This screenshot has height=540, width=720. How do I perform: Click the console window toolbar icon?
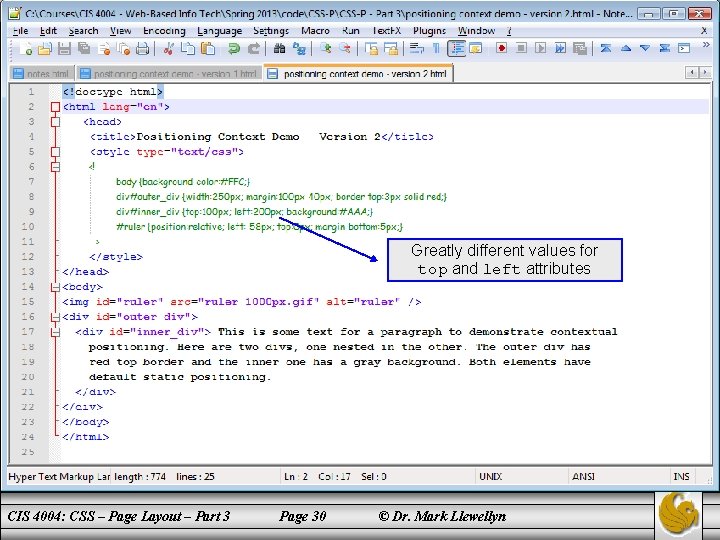(x=684, y=48)
